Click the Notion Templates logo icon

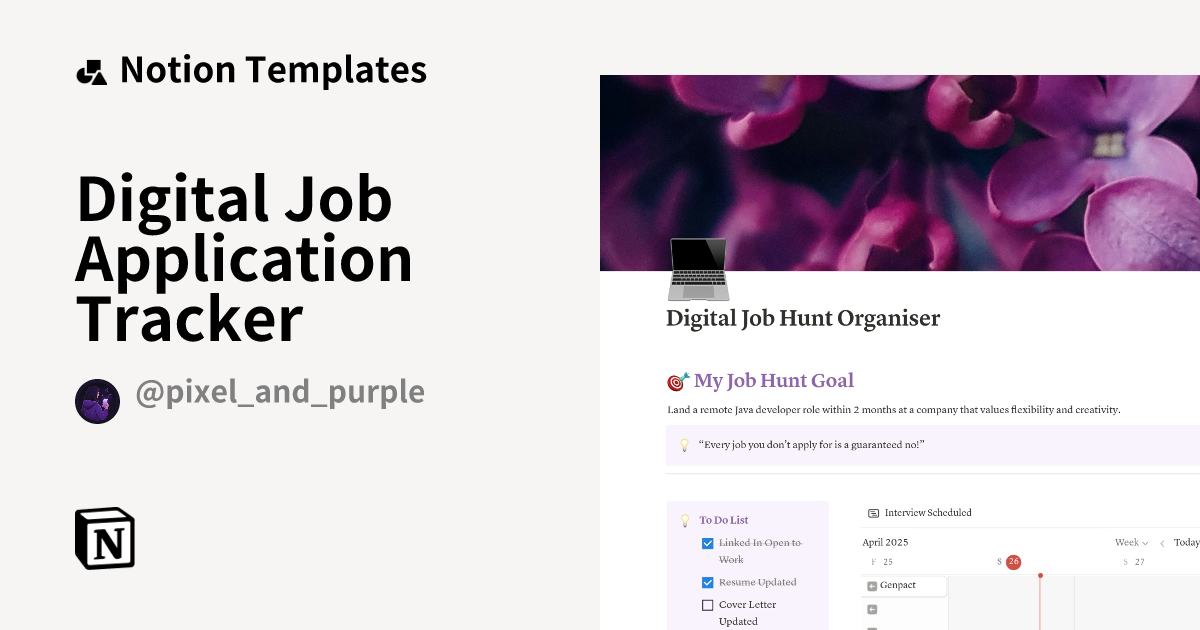coord(91,69)
